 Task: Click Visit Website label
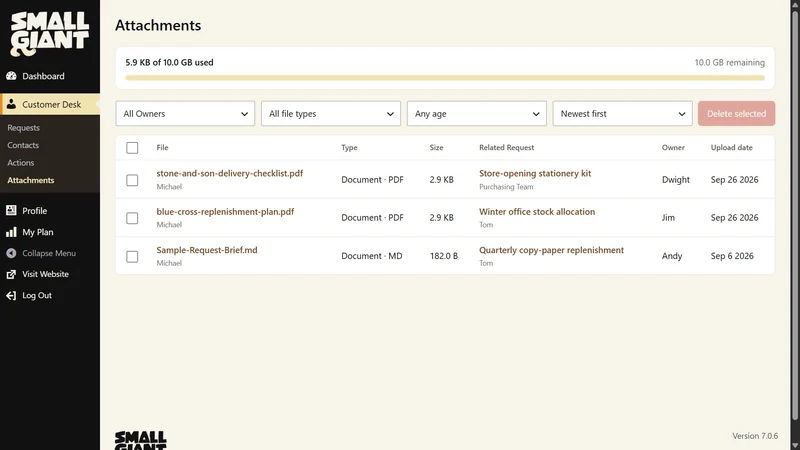(45, 274)
